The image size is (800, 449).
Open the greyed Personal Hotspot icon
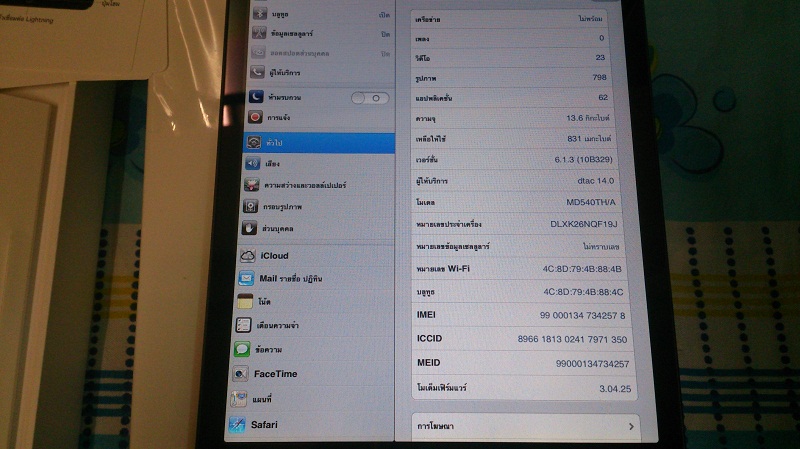point(258,53)
